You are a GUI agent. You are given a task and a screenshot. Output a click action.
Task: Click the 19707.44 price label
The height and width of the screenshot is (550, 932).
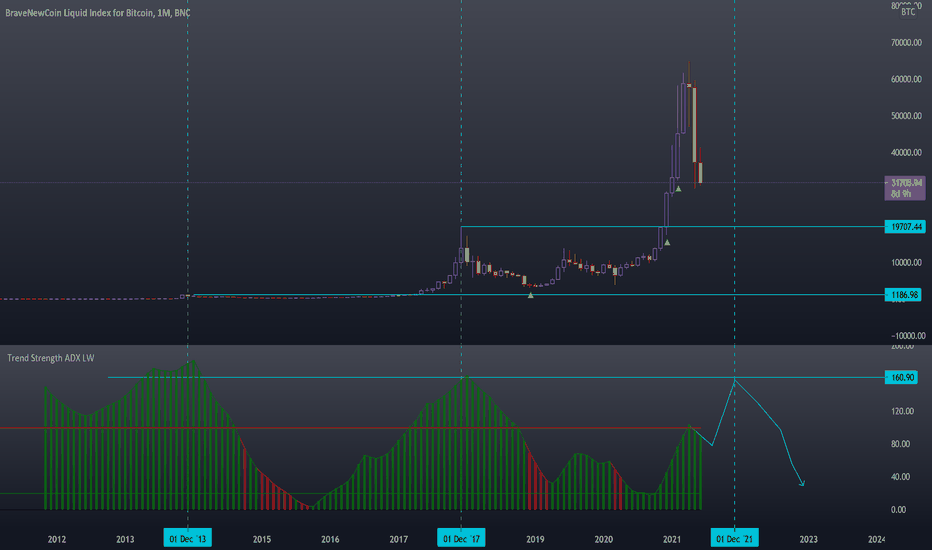coord(905,227)
